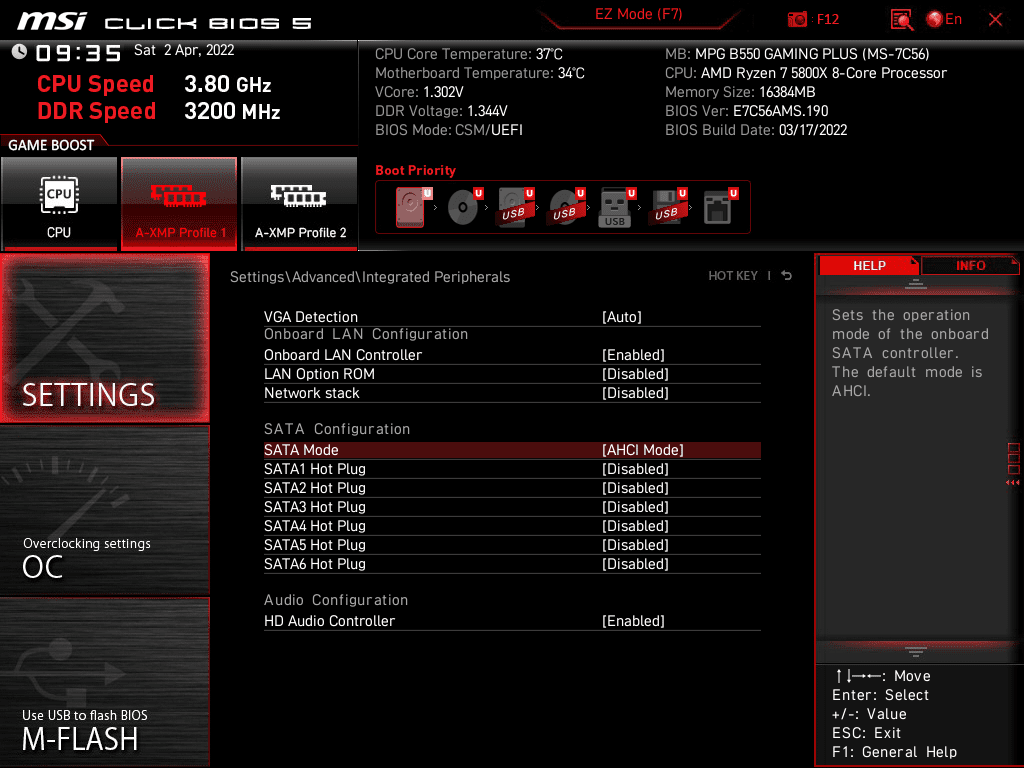The image size is (1024, 768).
Task: Enable CPU Game Boost button
Action: click(59, 203)
